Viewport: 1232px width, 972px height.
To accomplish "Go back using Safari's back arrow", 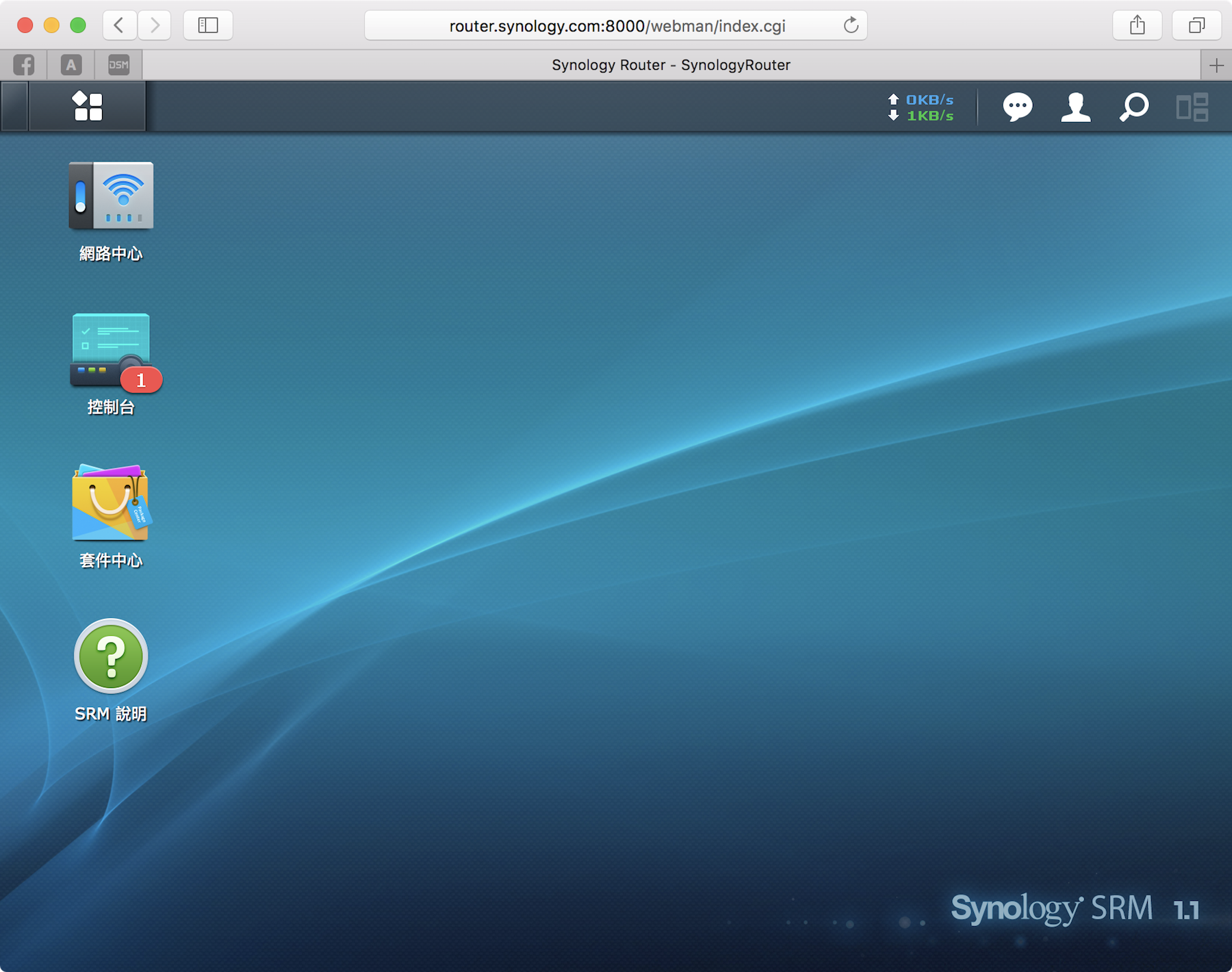I will click(x=119, y=26).
